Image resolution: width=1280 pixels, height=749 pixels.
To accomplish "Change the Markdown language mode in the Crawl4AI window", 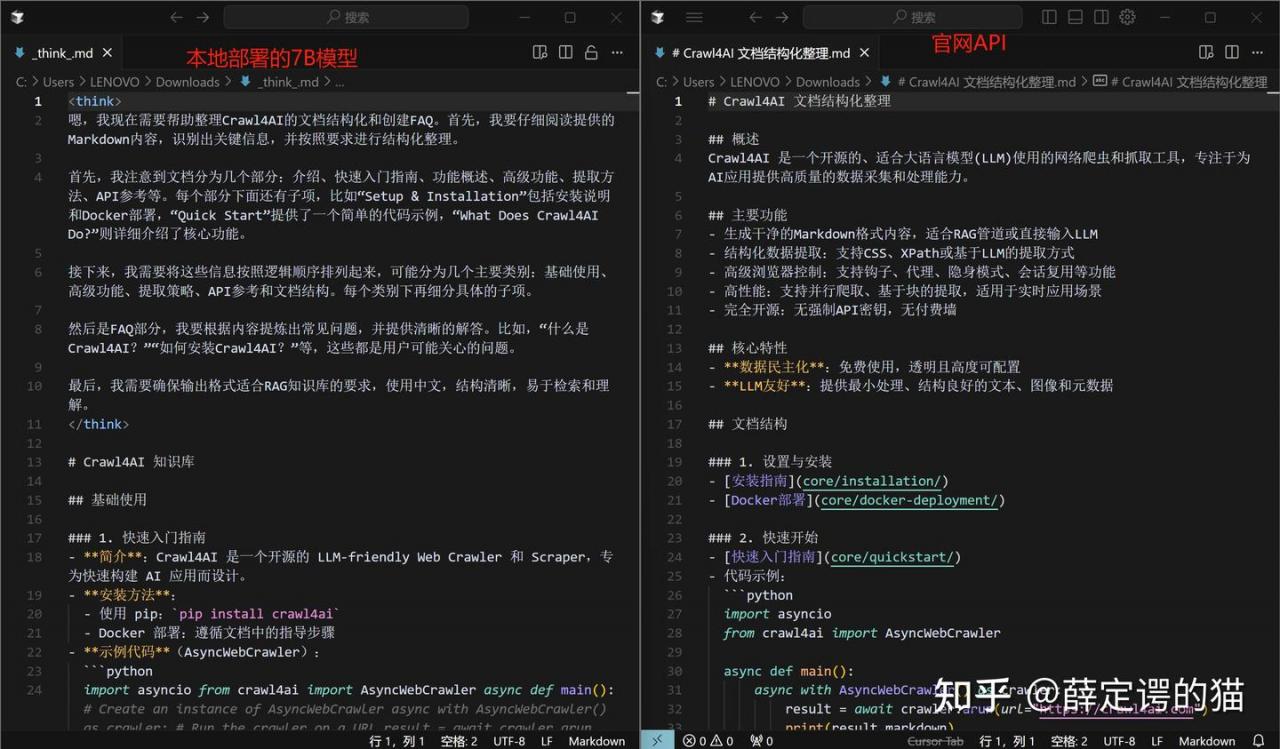I will [x=1207, y=741].
